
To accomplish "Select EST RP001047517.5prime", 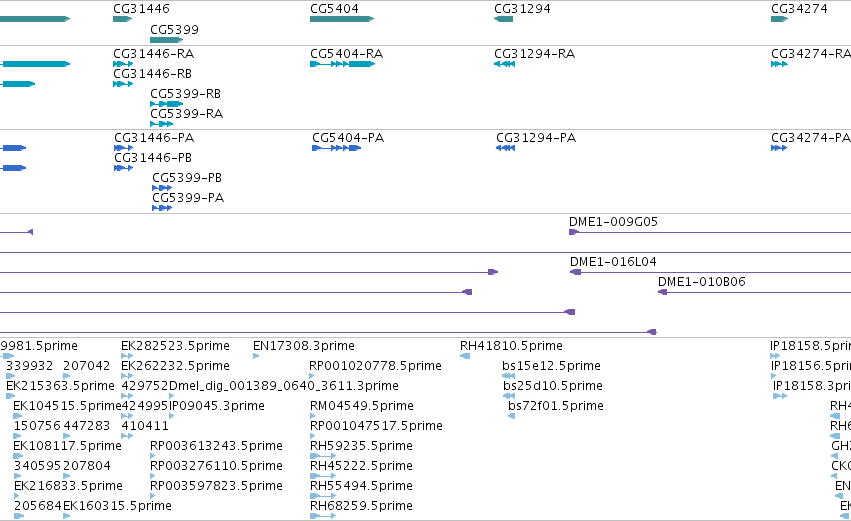I will (376, 427).
